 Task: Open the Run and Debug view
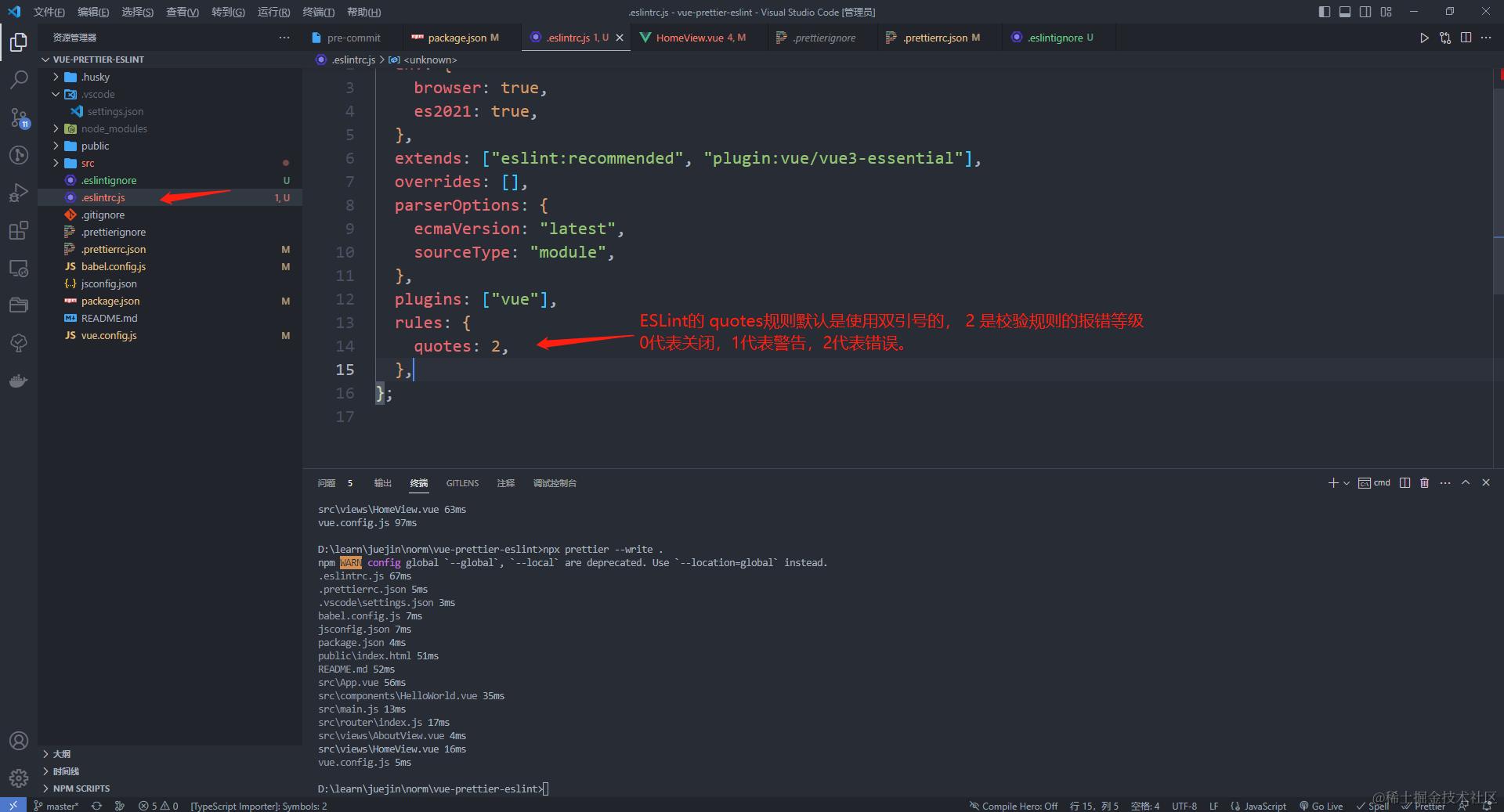pos(19,193)
